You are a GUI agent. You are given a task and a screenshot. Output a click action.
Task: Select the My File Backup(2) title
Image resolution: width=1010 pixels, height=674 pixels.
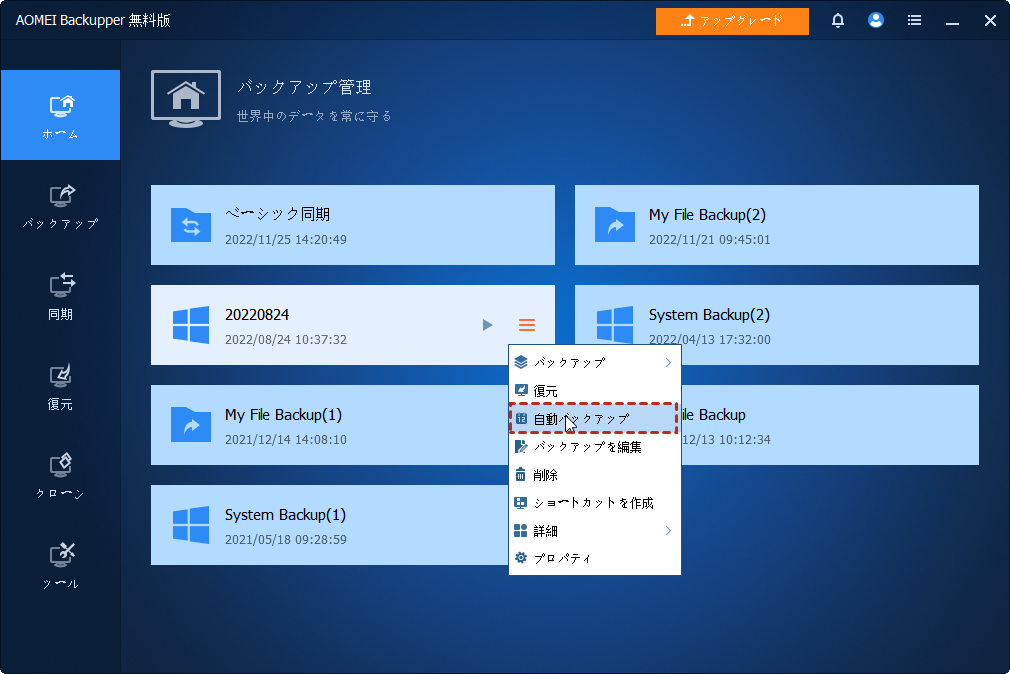(707, 215)
